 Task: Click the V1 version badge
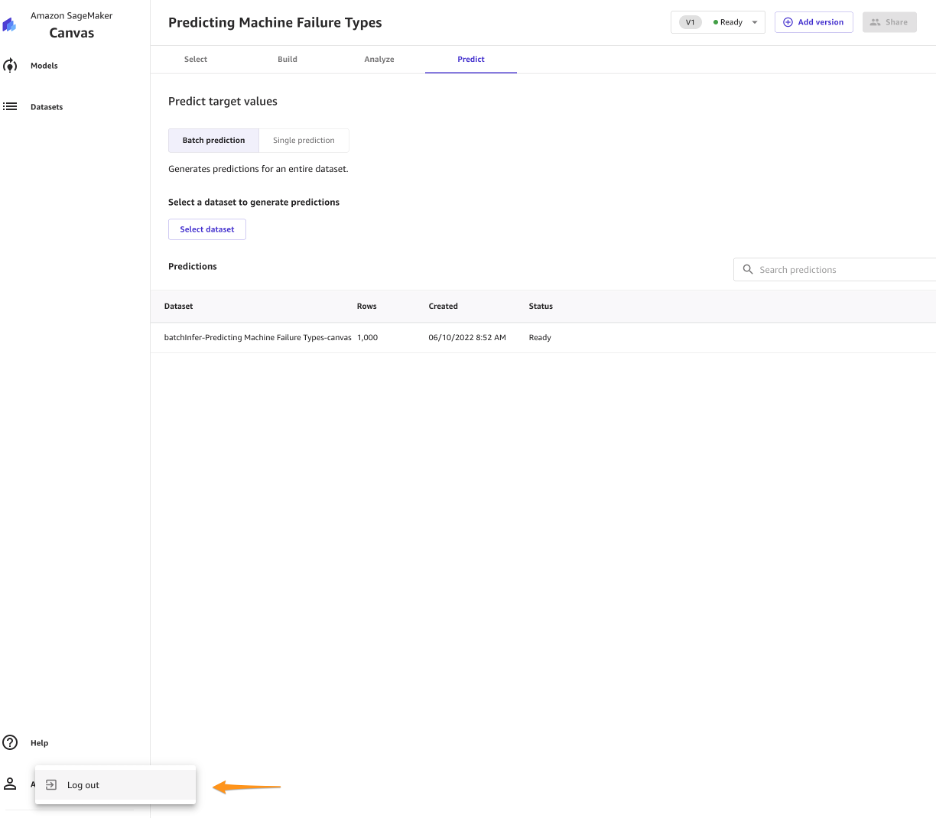(690, 22)
